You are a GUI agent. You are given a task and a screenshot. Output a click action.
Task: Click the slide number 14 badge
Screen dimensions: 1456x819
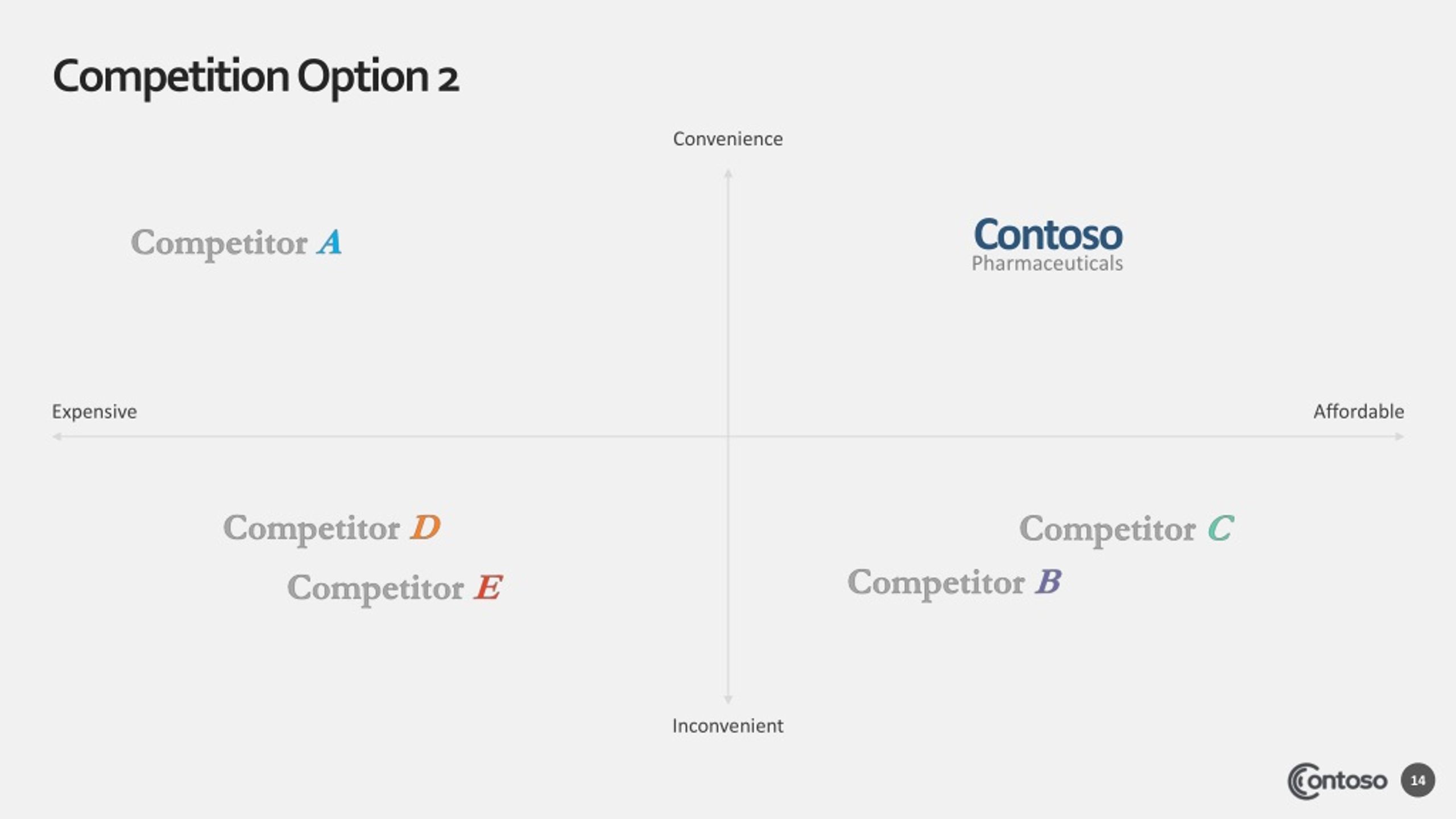(x=1418, y=780)
